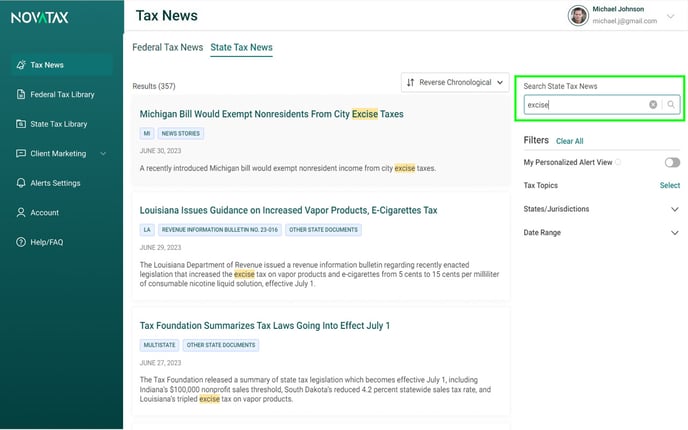Open the Michigan Bill Excise Taxes article
This screenshot has height=430, width=688.
(271, 114)
